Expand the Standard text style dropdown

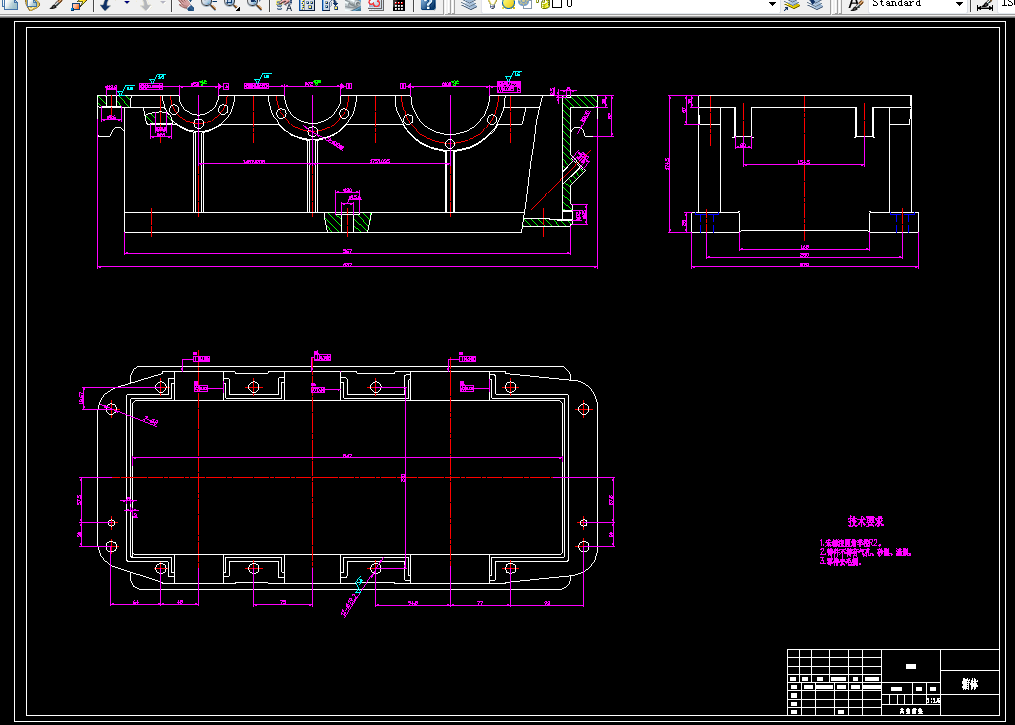[959, 4]
